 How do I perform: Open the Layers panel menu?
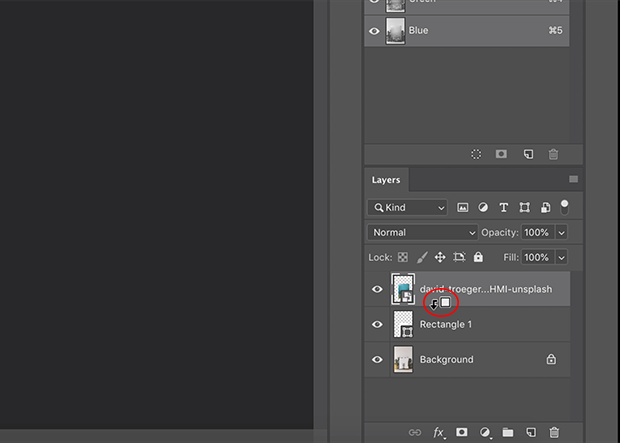pyautogui.click(x=573, y=180)
